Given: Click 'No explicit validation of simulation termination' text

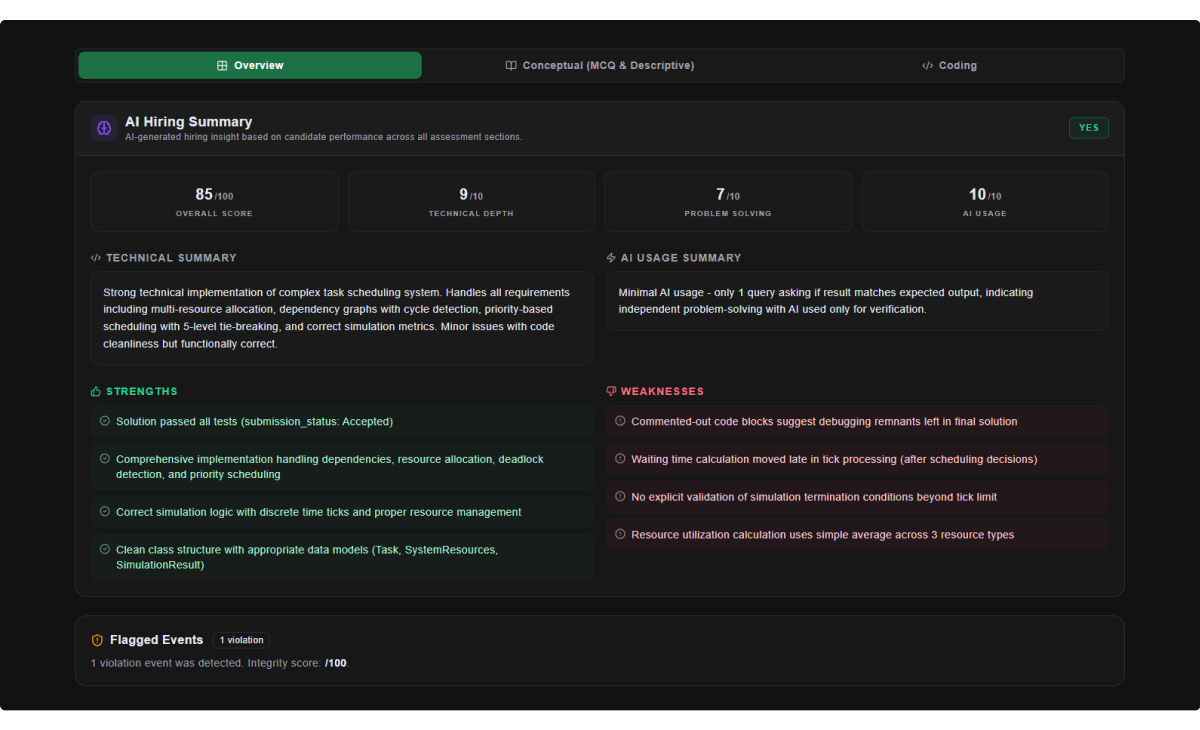Looking at the screenshot, I should coord(814,497).
